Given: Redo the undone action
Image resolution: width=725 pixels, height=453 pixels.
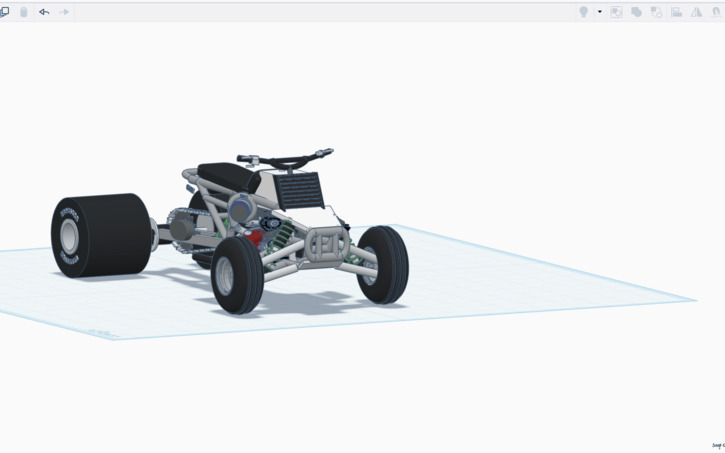Looking at the screenshot, I should tap(64, 12).
